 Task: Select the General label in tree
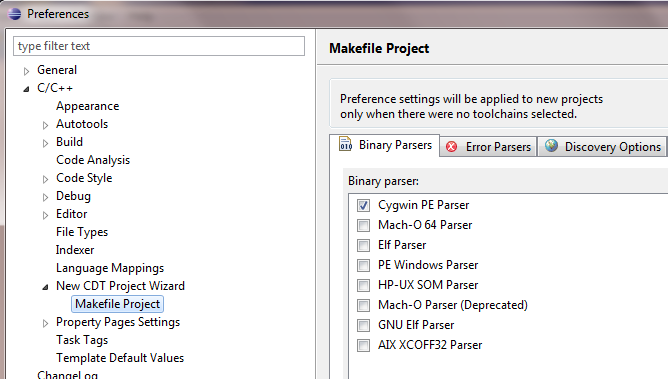coord(57,70)
